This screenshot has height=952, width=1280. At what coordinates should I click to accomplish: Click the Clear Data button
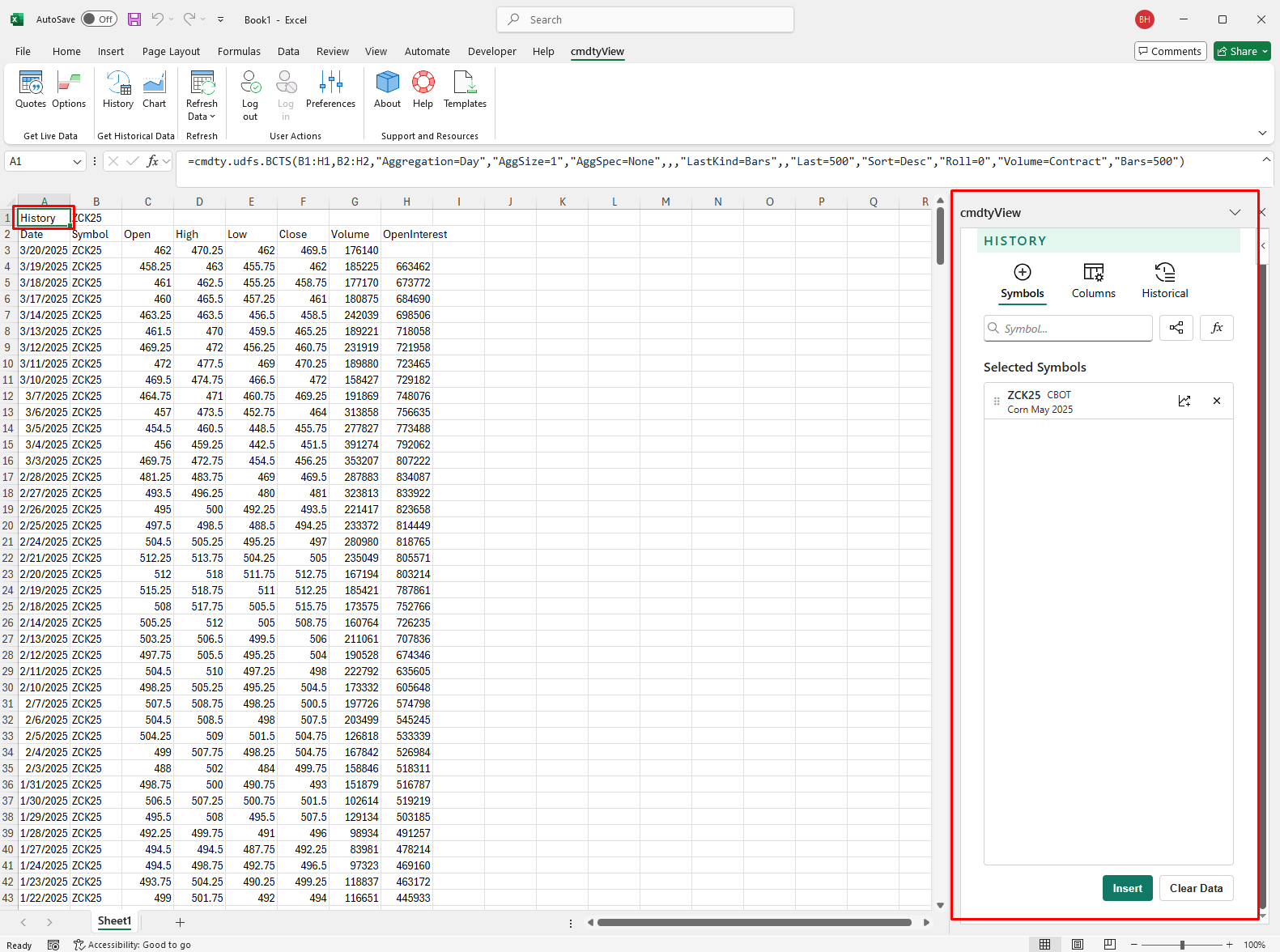point(1196,888)
